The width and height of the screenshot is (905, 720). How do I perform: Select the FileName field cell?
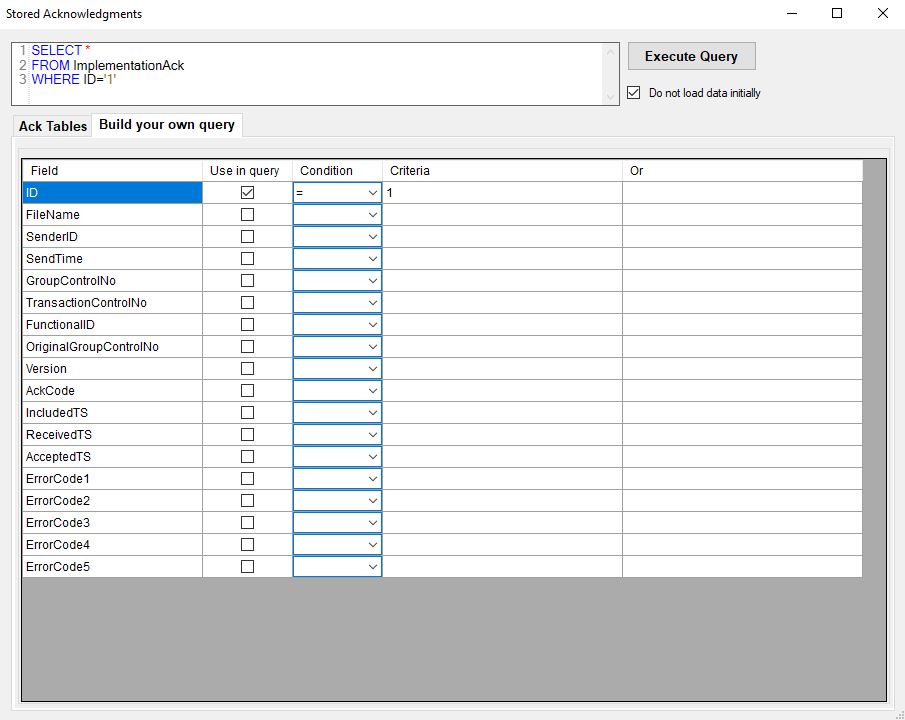(113, 214)
